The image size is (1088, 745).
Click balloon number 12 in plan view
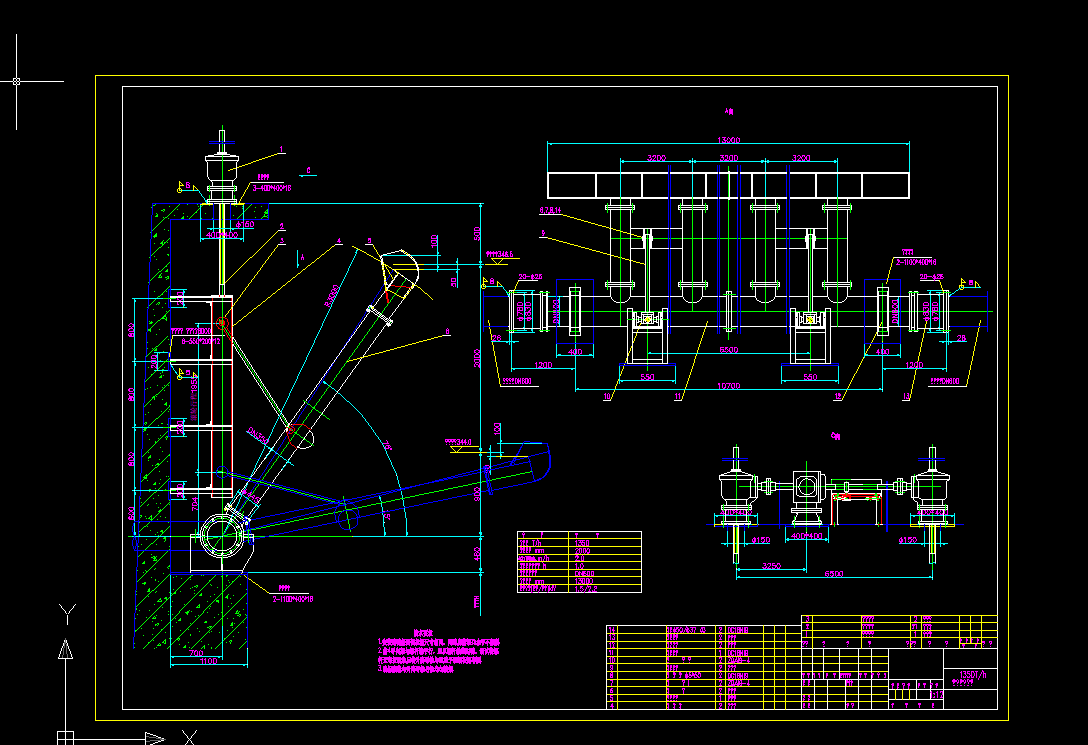tap(838, 397)
